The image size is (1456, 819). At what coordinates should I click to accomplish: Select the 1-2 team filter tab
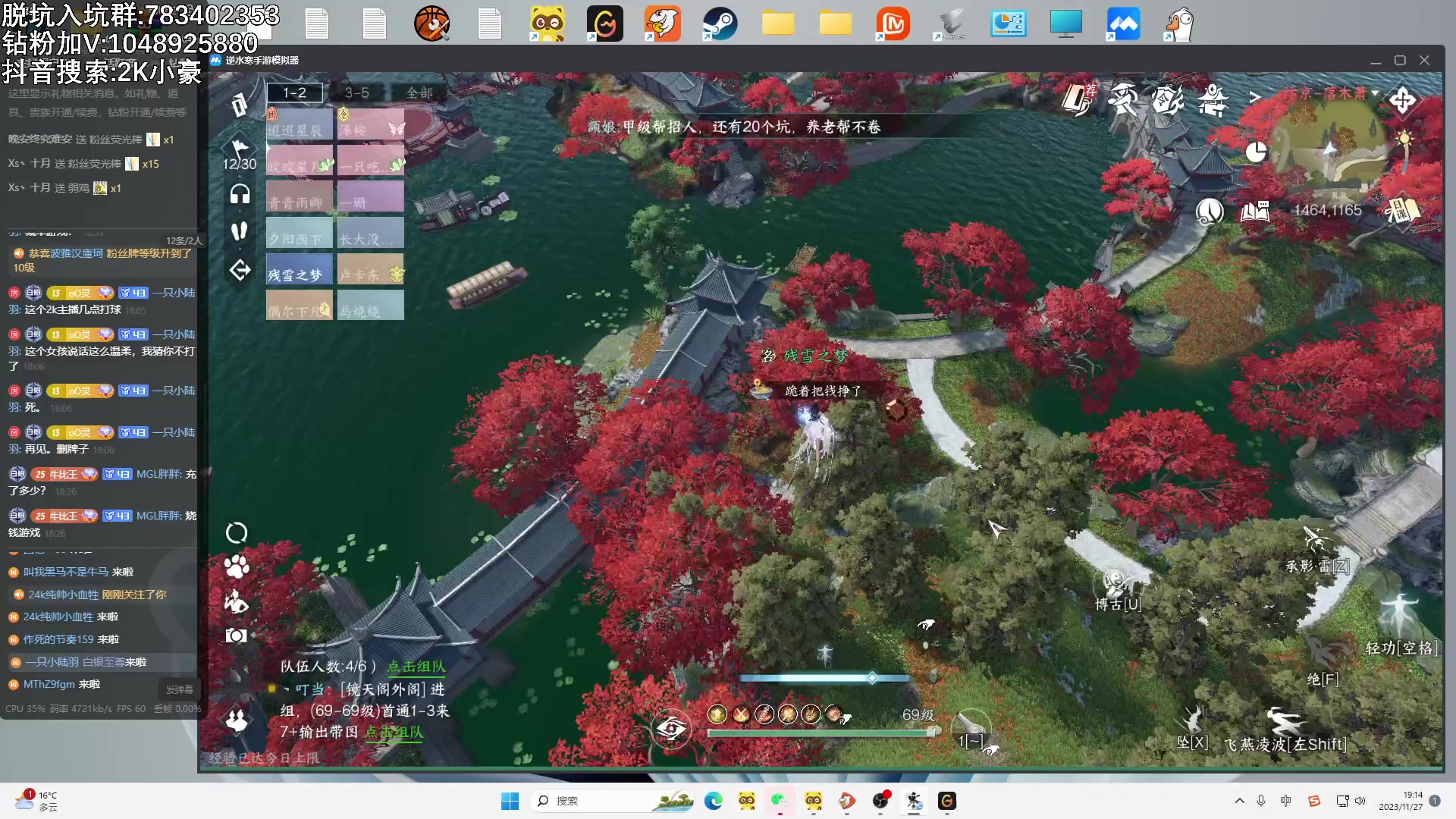point(294,93)
